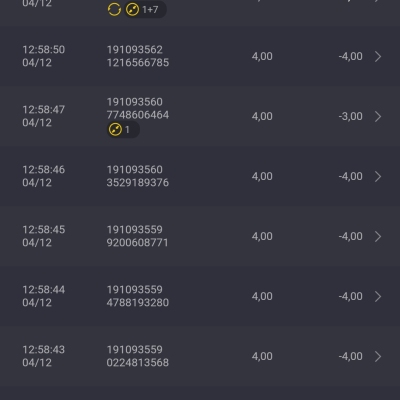The width and height of the screenshot is (400, 400).
Task: Select the bet ID 4788193280
Action: 138,303
